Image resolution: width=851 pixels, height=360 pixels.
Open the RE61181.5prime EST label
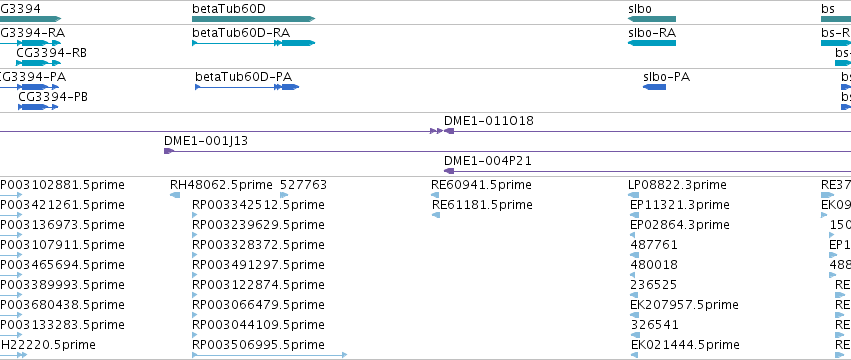tap(482, 205)
